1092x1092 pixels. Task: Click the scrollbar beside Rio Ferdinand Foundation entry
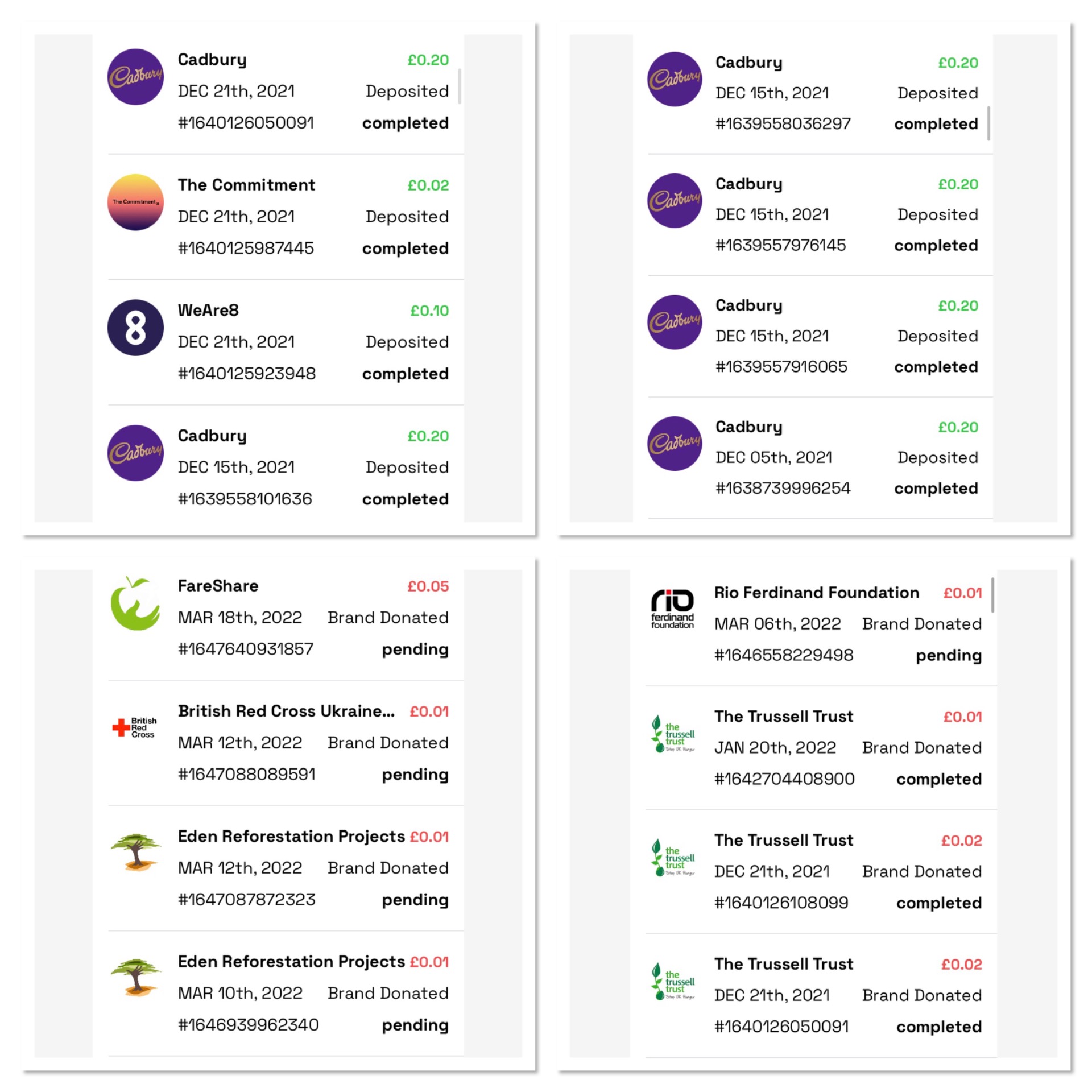[x=992, y=595]
